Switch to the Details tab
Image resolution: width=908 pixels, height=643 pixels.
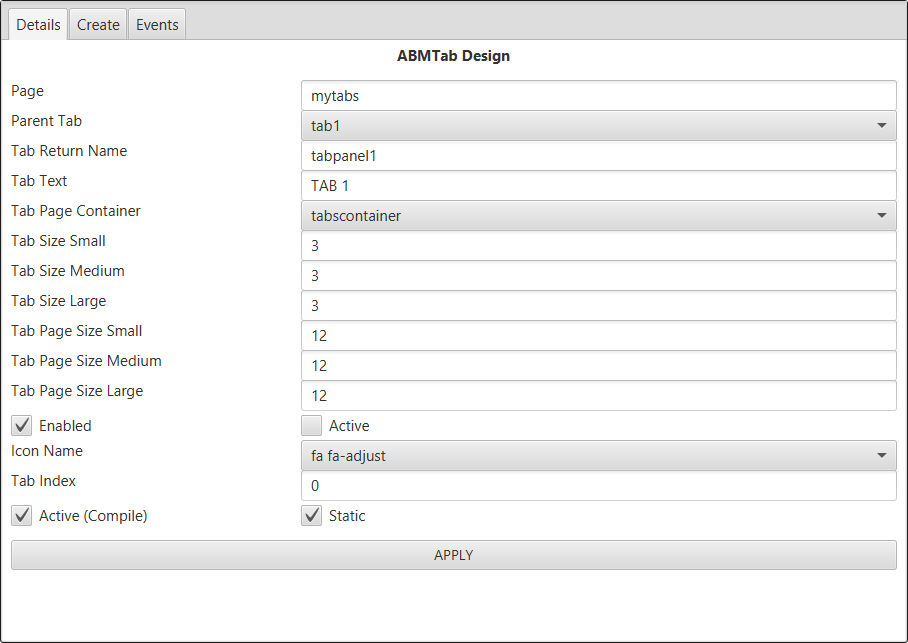tap(38, 25)
